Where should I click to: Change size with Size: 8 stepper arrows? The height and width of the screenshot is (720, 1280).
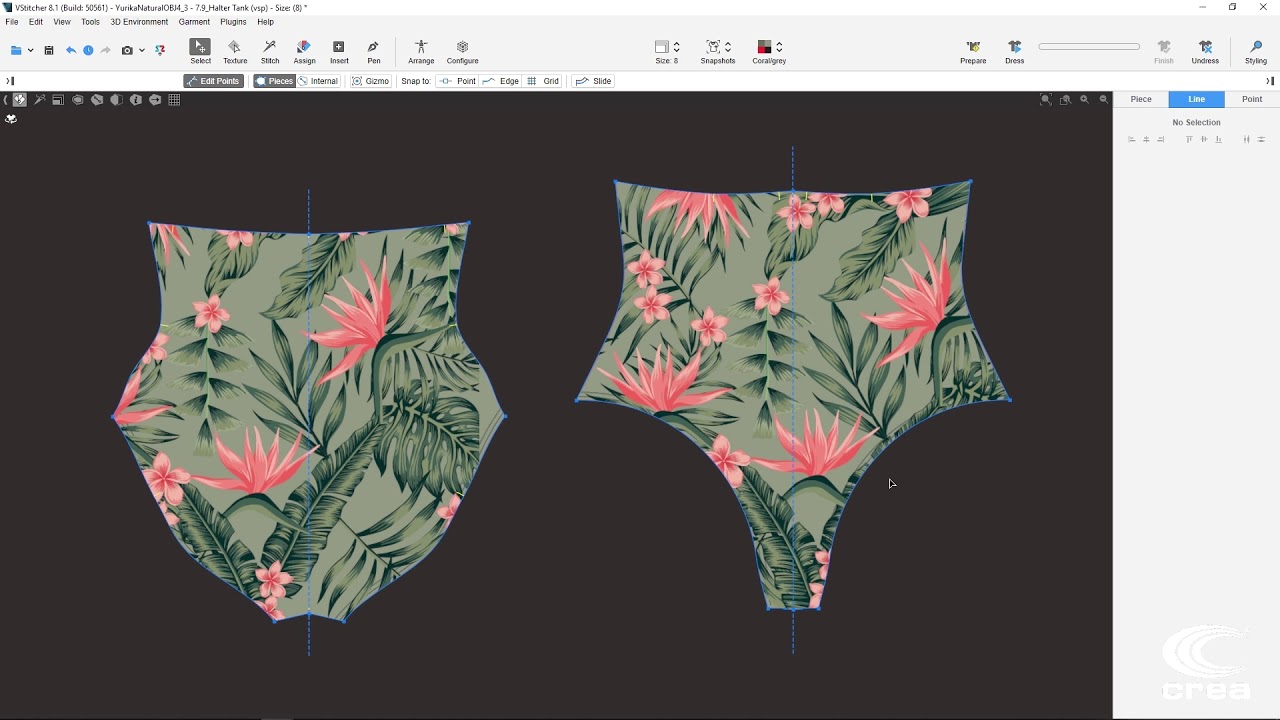click(677, 47)
